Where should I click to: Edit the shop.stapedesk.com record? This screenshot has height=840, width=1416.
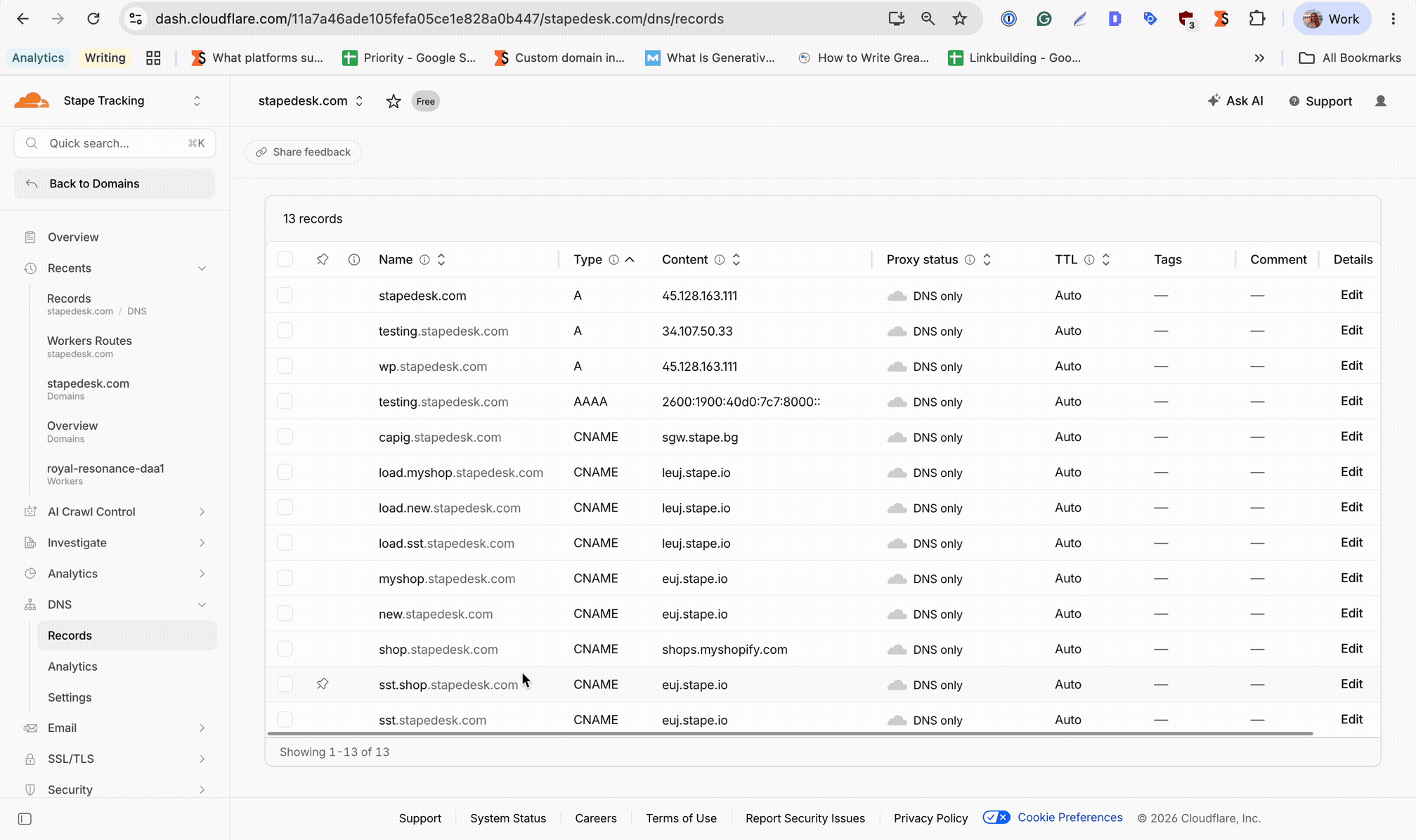(1351, 649)
